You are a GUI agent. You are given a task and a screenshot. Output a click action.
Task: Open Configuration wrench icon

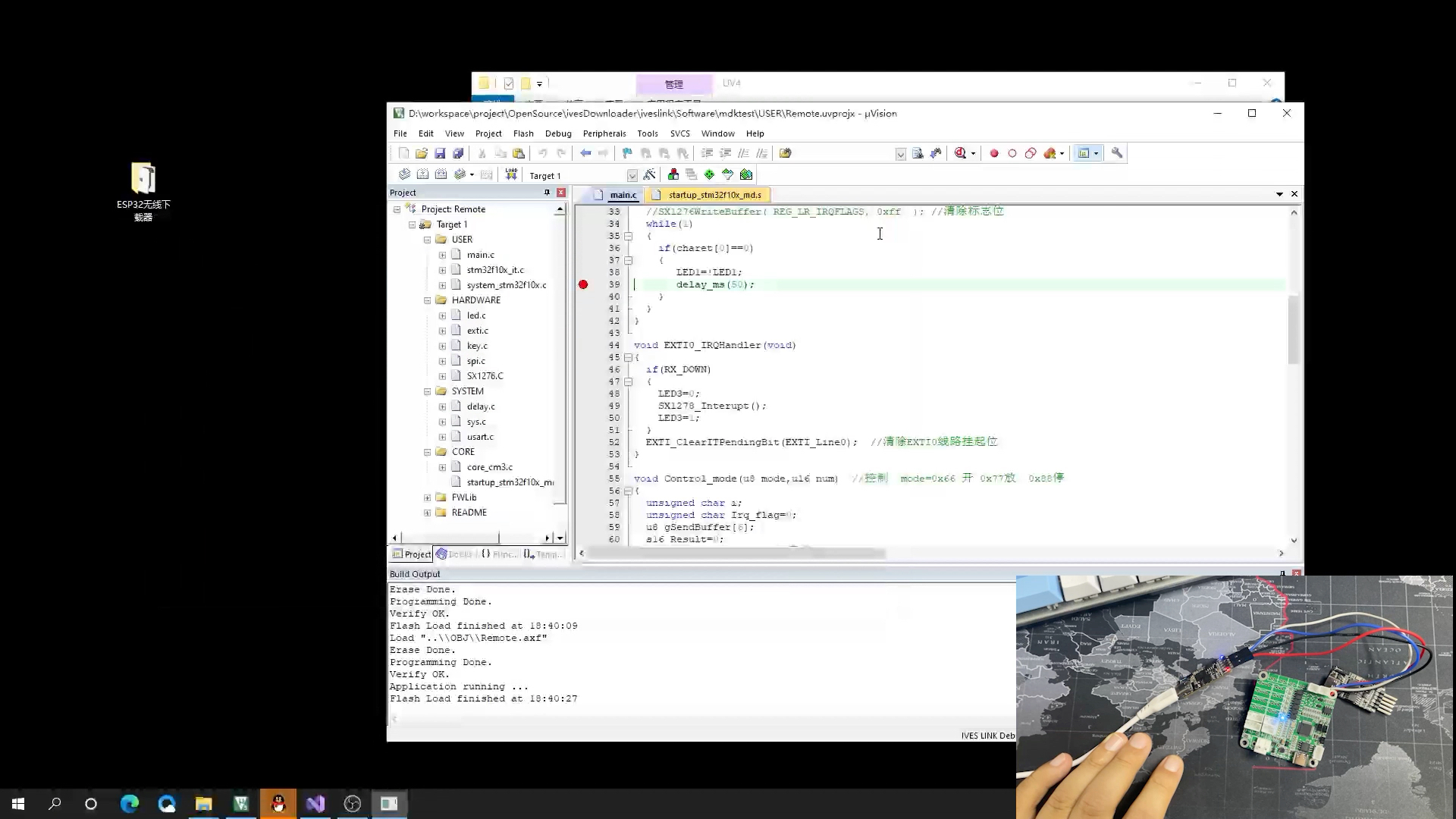(x=1117, y=153)
